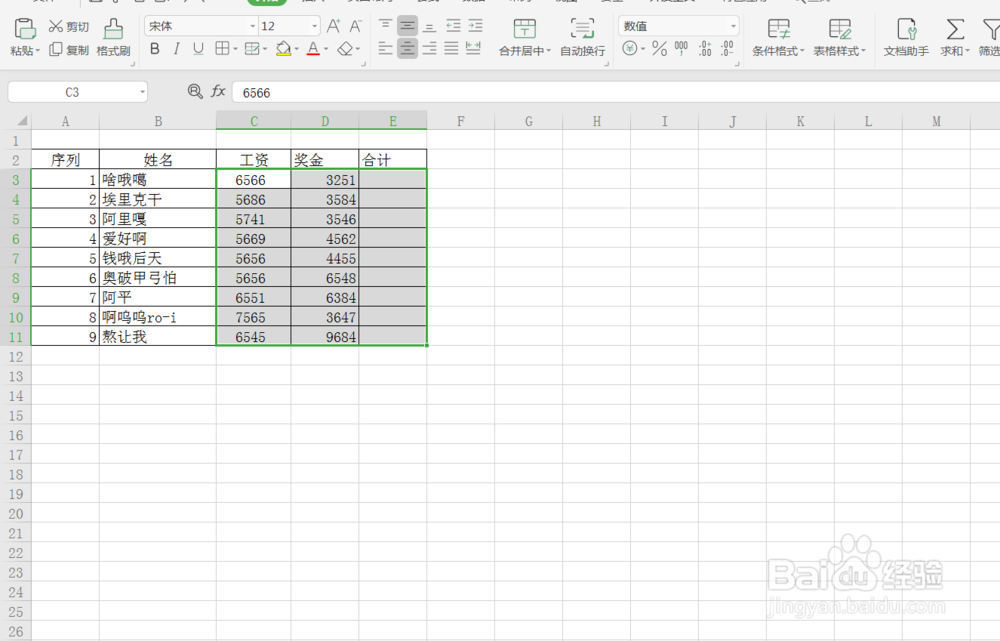This screenshot has height=641, width=1000.
Task: Align text right
Action: point(430,48)
